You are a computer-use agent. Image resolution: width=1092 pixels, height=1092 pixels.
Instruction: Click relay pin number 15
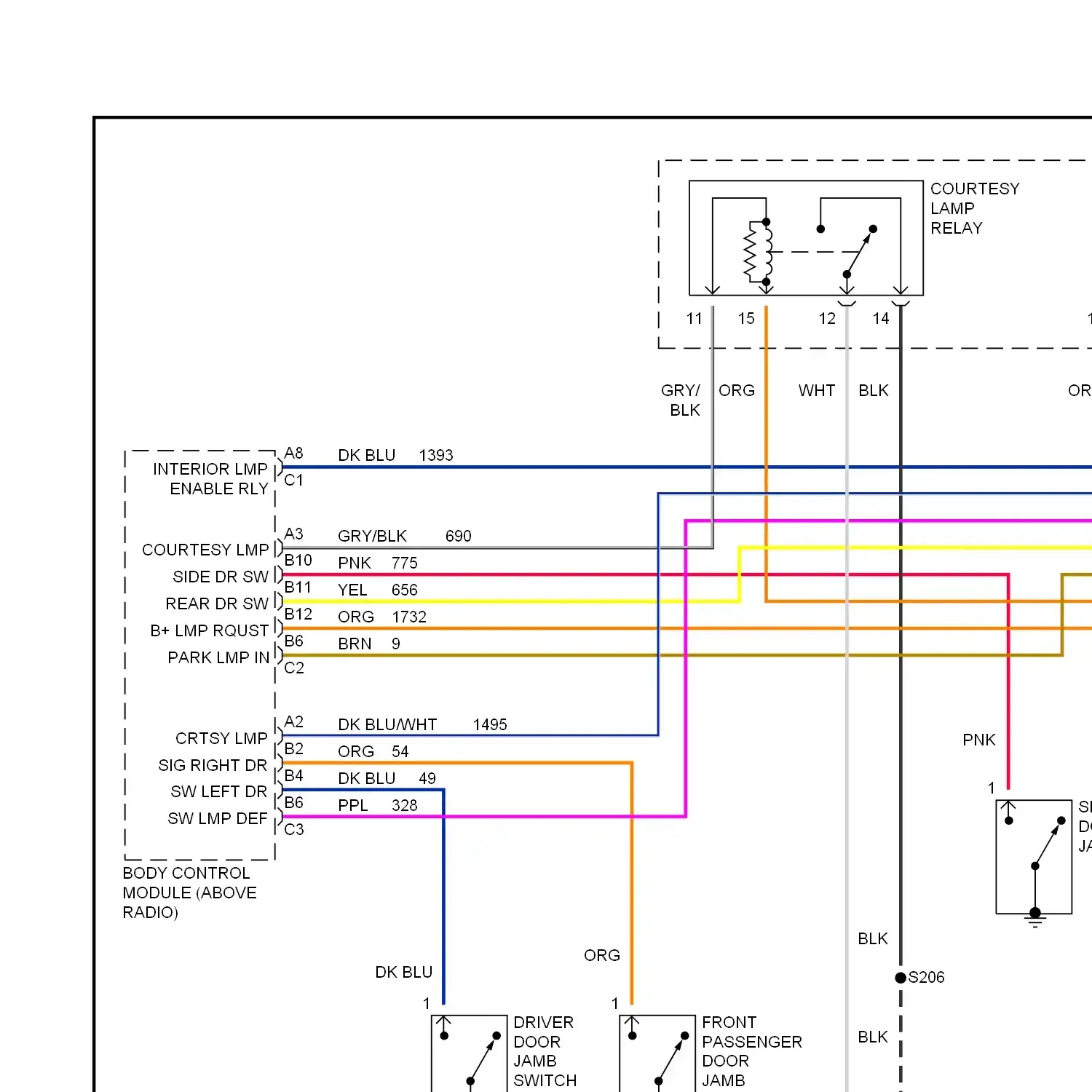pos(746,319)
